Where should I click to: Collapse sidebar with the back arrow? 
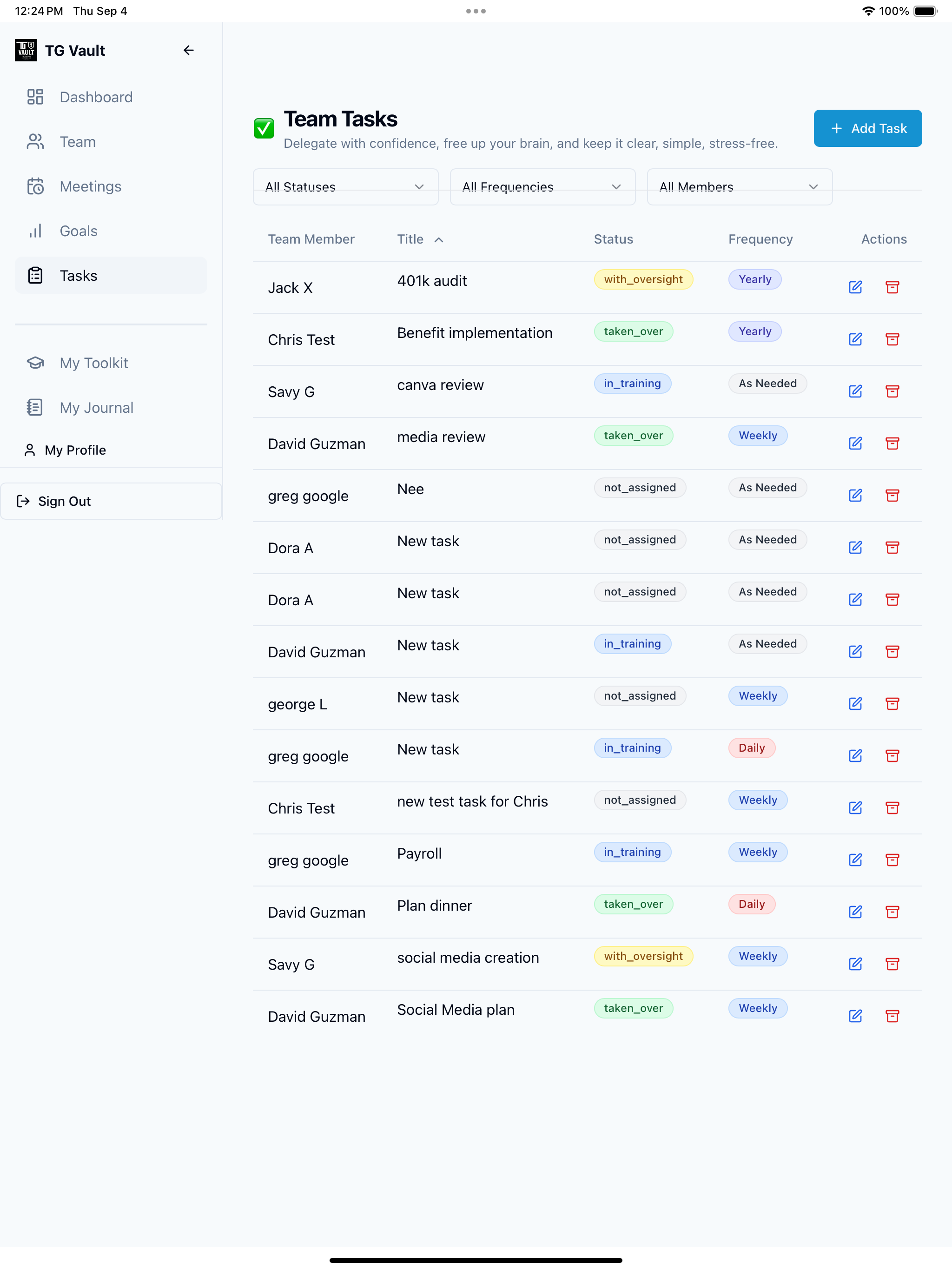[x=188, y=51]
